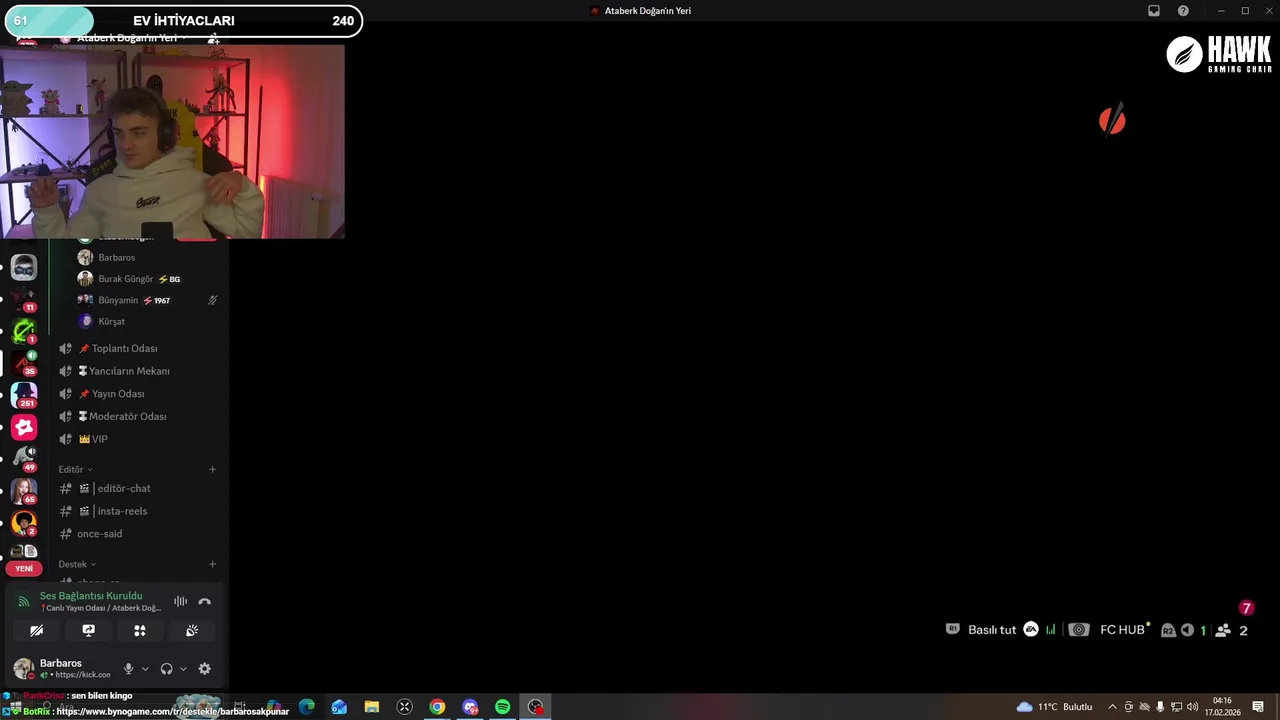1280x720 pixels.
Task: Open Outlook from taskbar
Action: (339, 707)
